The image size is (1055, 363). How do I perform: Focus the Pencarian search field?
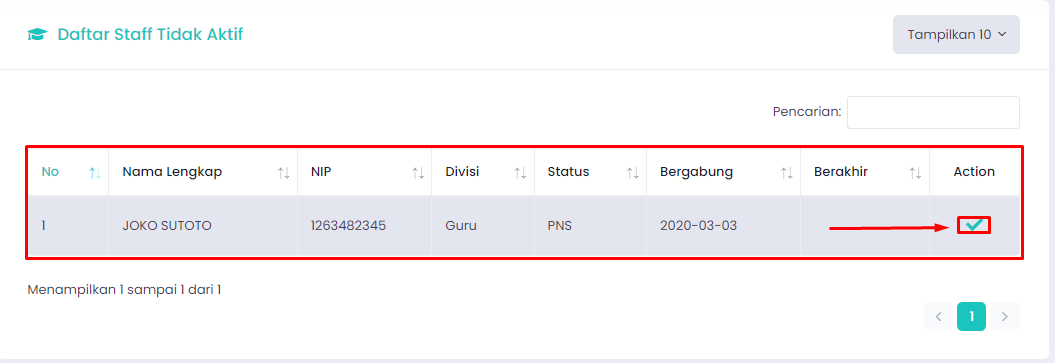coord(933,112)
